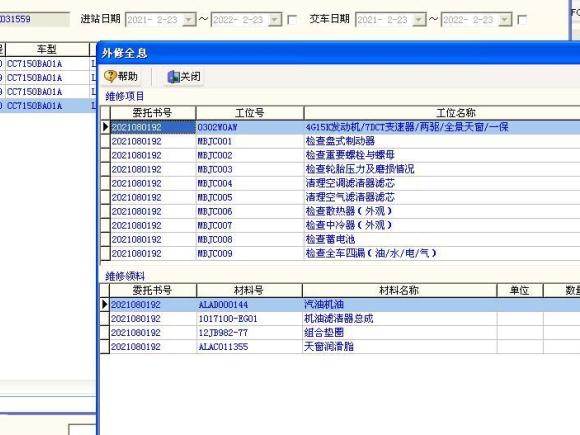Click the 单位 column header
Image resolution: width=580 pixels, height=435 pixels.
(x=520, y=290)
